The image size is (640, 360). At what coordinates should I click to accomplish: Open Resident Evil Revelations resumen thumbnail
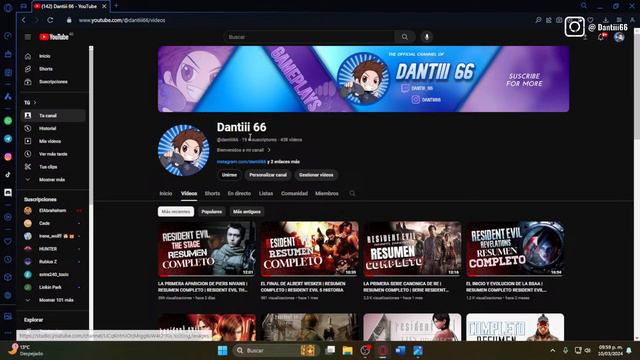pos(515,249)
